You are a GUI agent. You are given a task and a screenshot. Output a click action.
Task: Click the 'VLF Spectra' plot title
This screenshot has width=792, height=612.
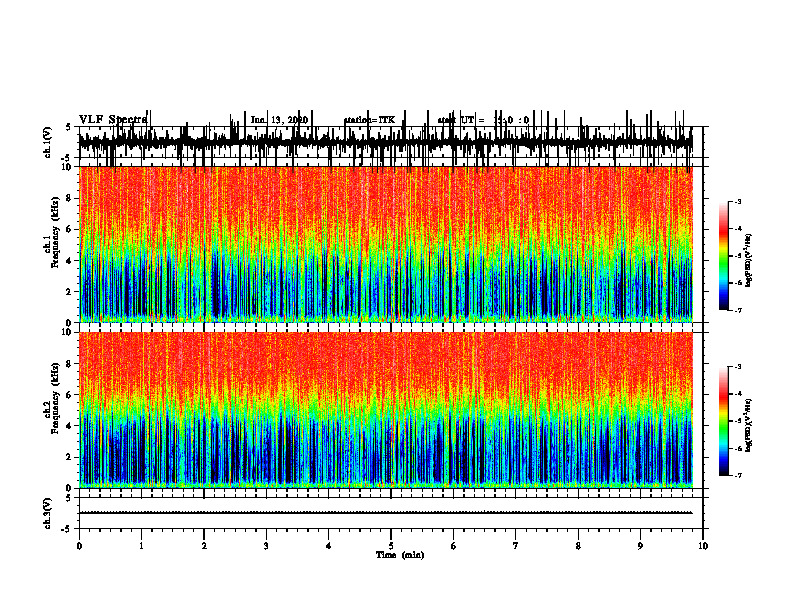tap(113, 120)
